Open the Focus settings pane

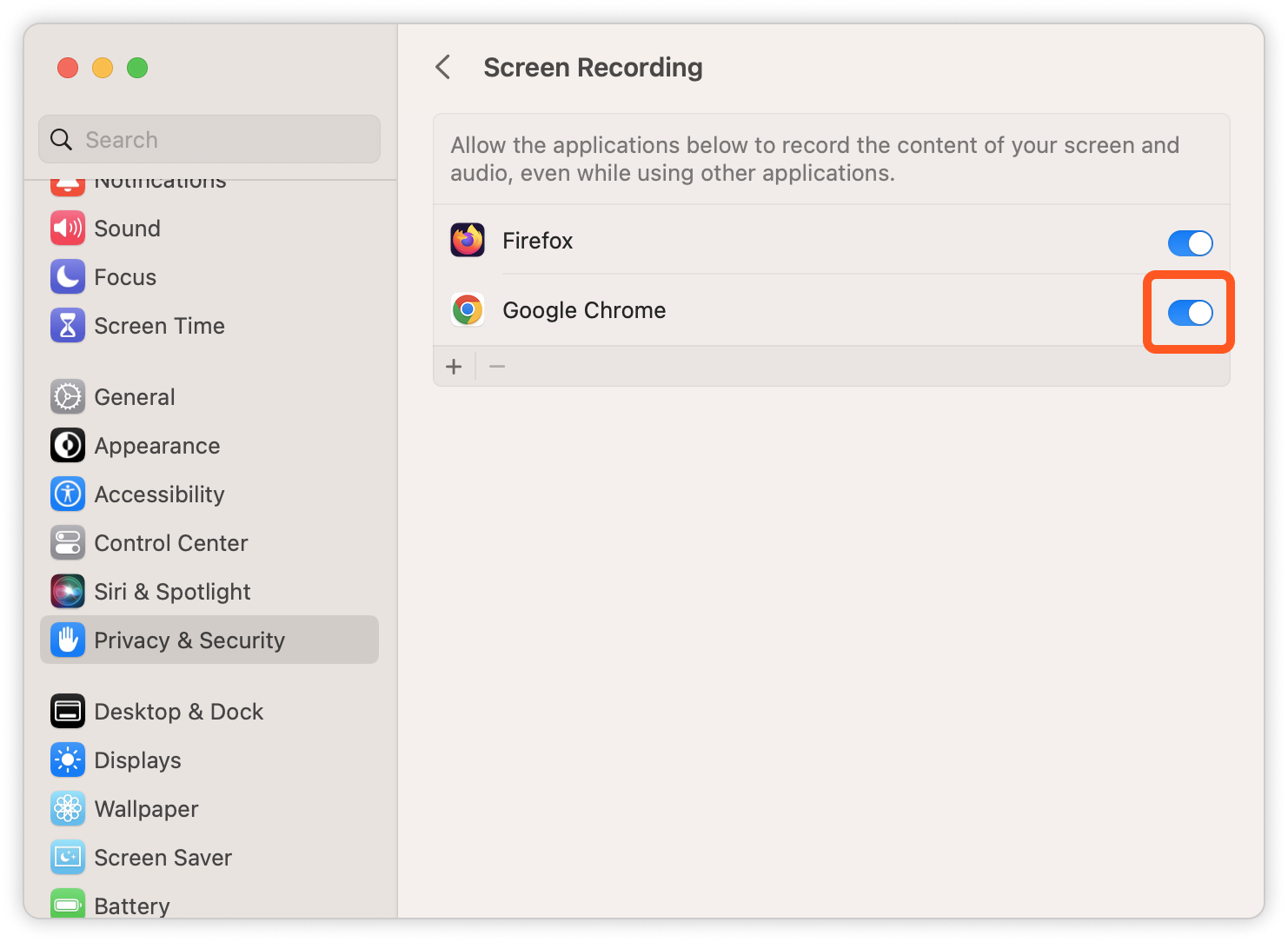point(209,277)
